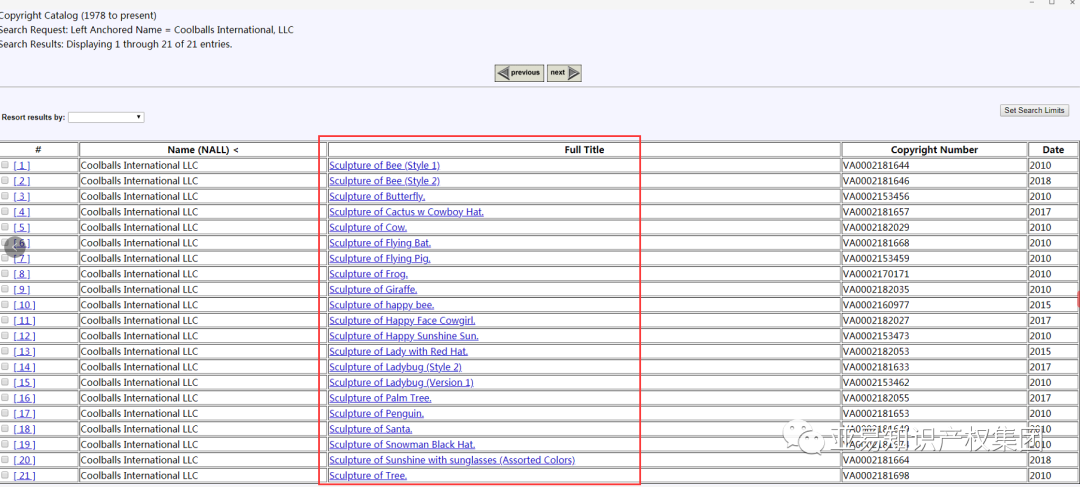The height and width of the screenshot is (487, 1080).
Task: Open Sculpture of Happy Face Cowgirl link
Action: (402, 320)
